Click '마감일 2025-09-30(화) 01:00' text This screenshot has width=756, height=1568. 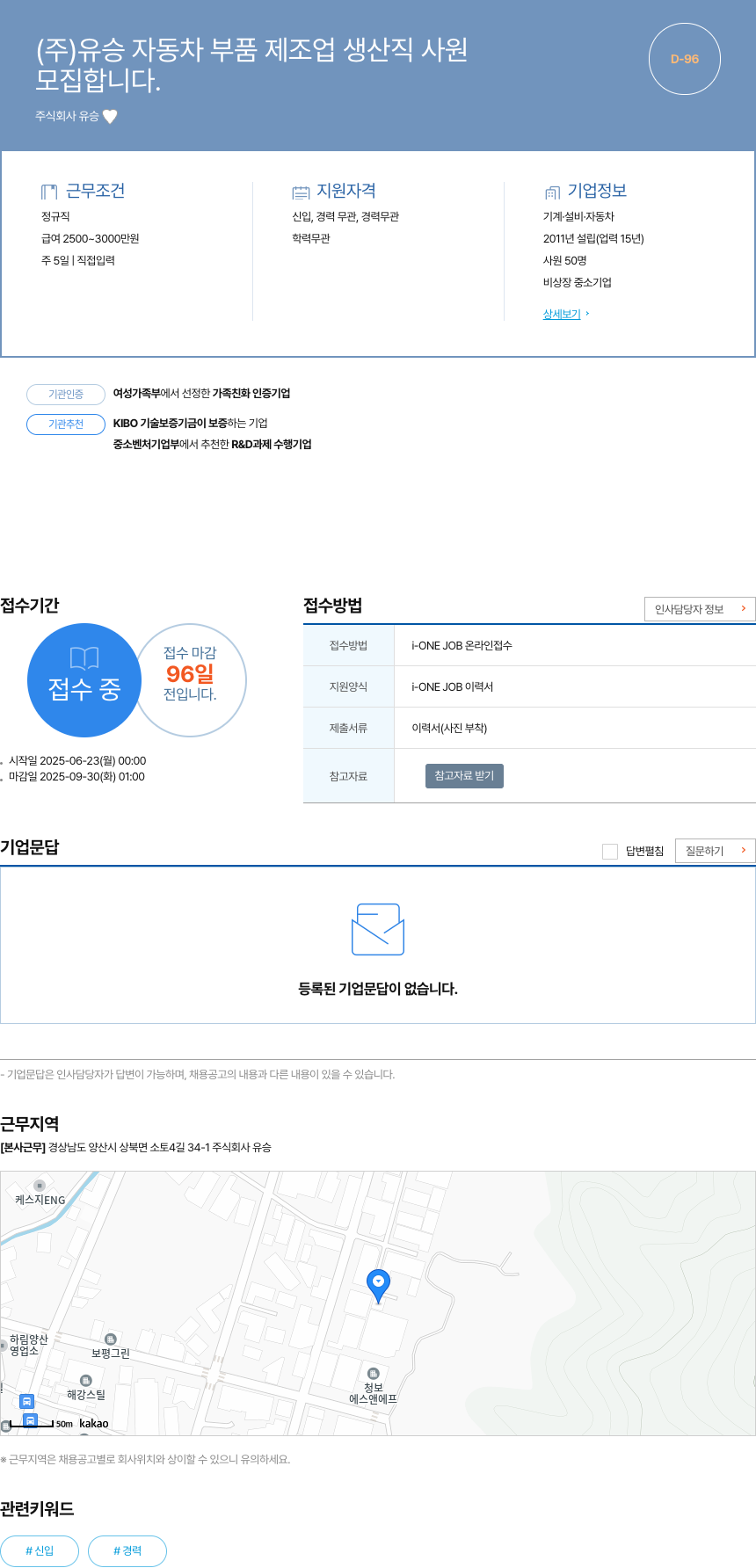[76, 777]
